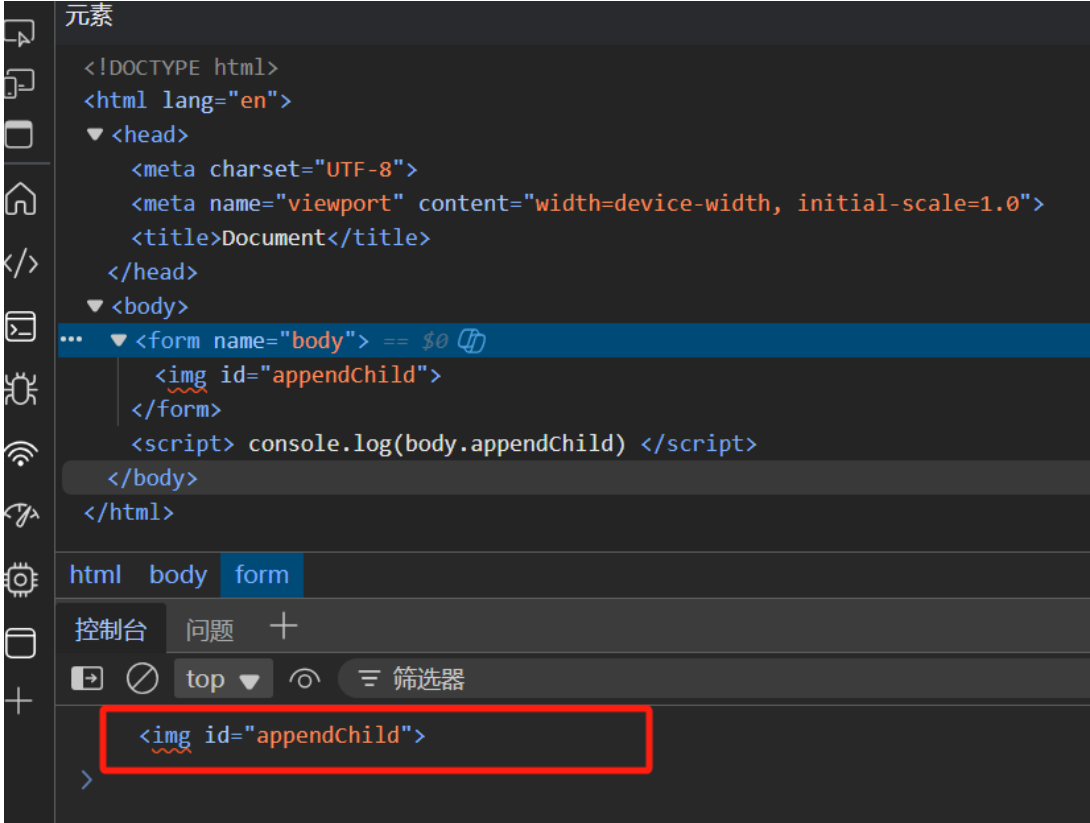1090x823 pixels.
Task: Collapse the form name="body" triangle
Action: (119, 340)
